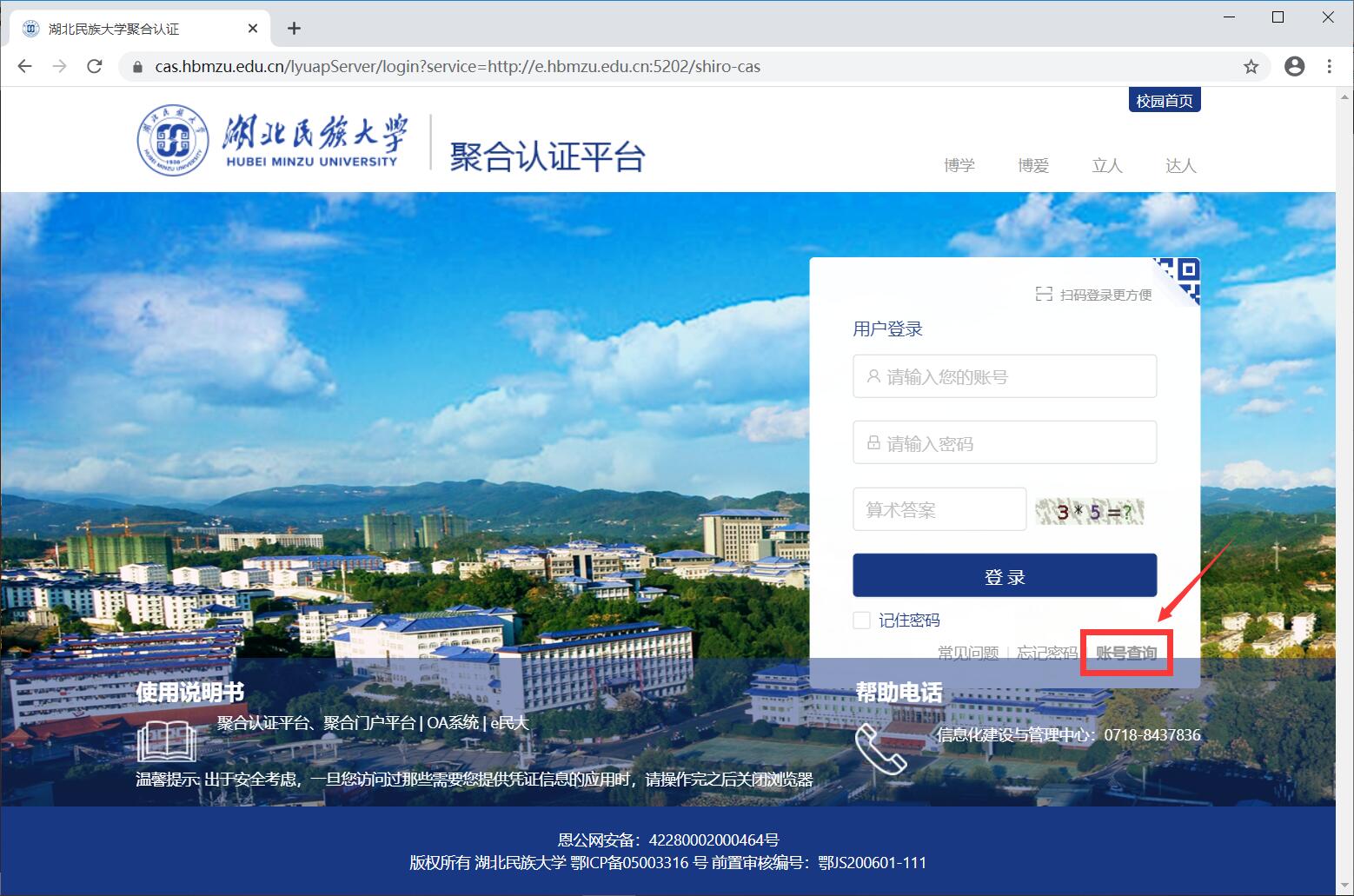Open the Chrome profile avatar icon
1354x896 pixels.
tap(1294, 66)
